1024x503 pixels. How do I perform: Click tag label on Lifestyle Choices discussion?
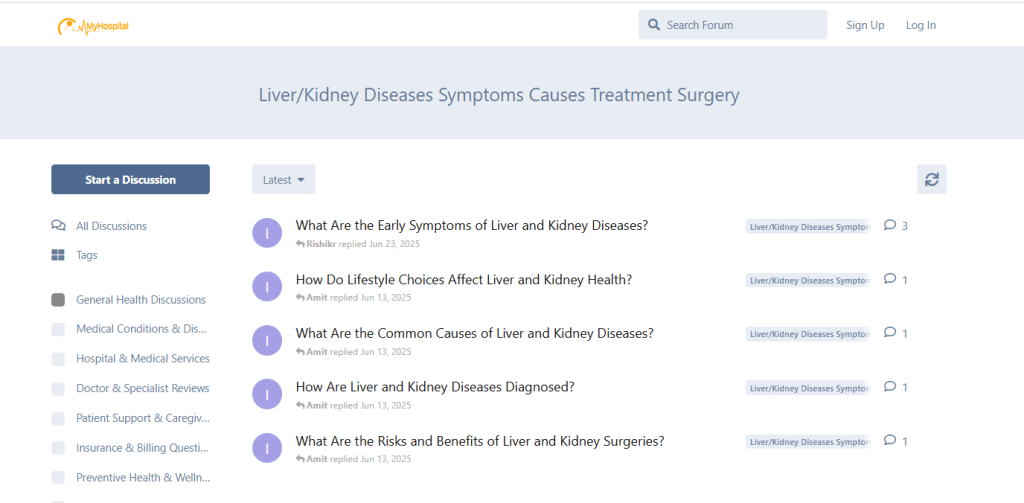click(x=807, y=281)
